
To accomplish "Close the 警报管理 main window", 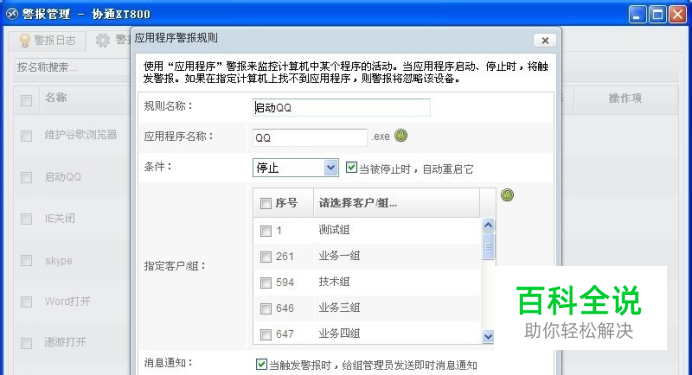I will point(677,14).
